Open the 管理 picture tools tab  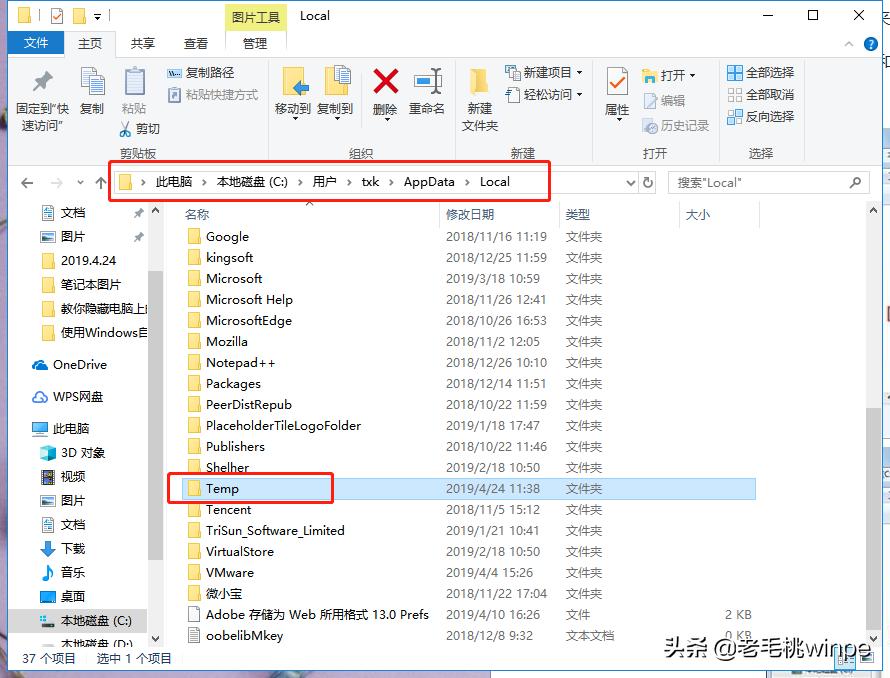254,43
